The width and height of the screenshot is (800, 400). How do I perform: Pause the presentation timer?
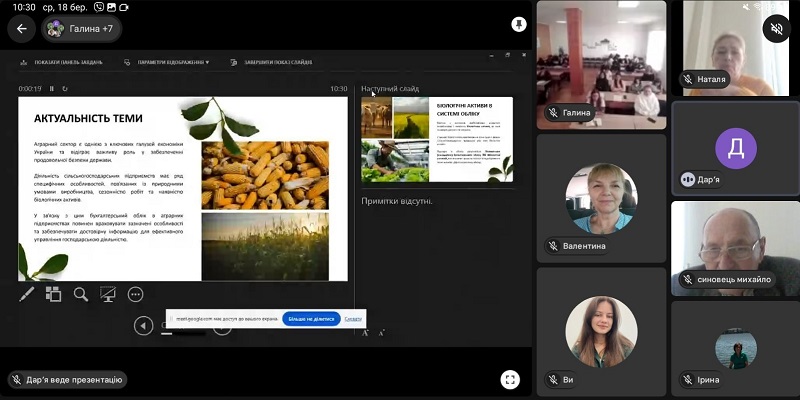(52, 88)
